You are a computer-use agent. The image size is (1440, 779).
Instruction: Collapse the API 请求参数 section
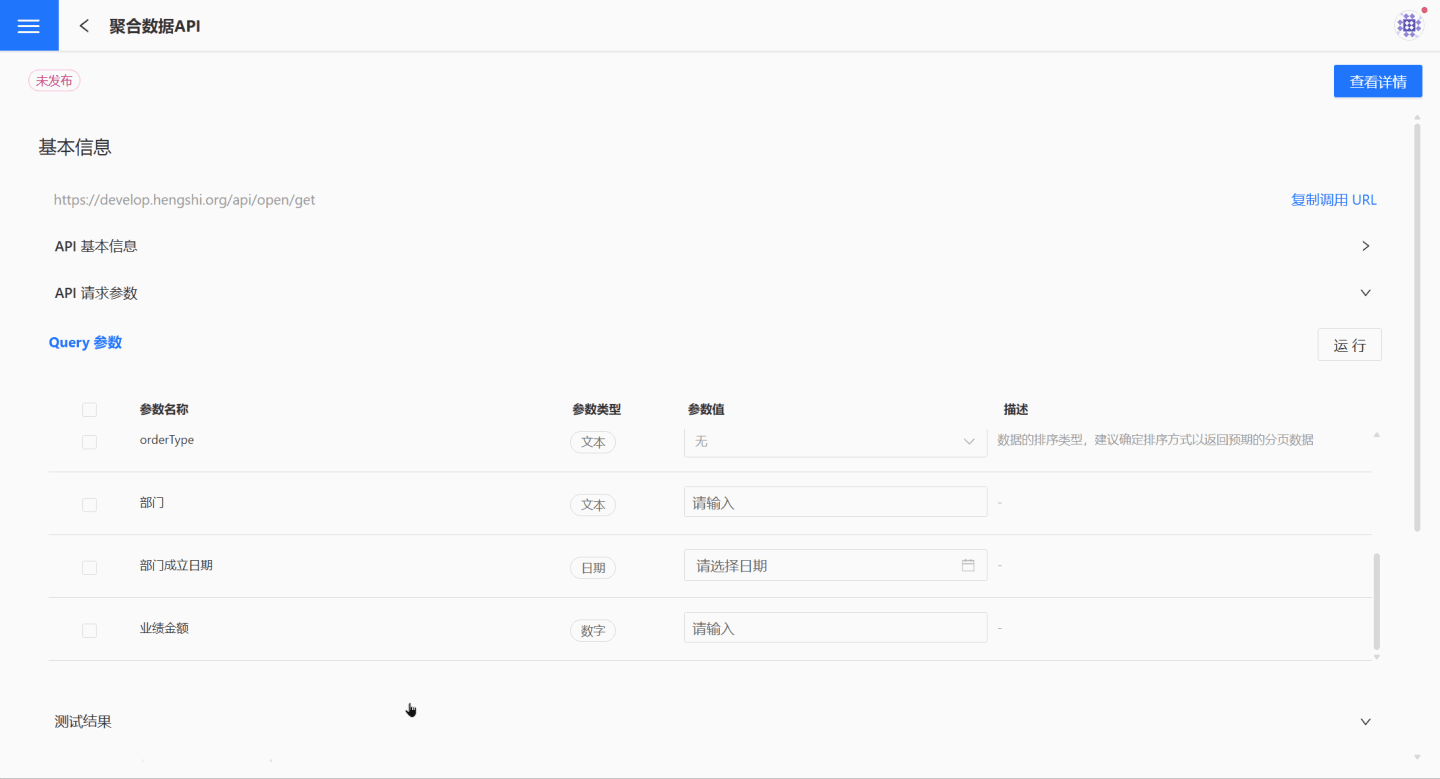point(1365,293)
